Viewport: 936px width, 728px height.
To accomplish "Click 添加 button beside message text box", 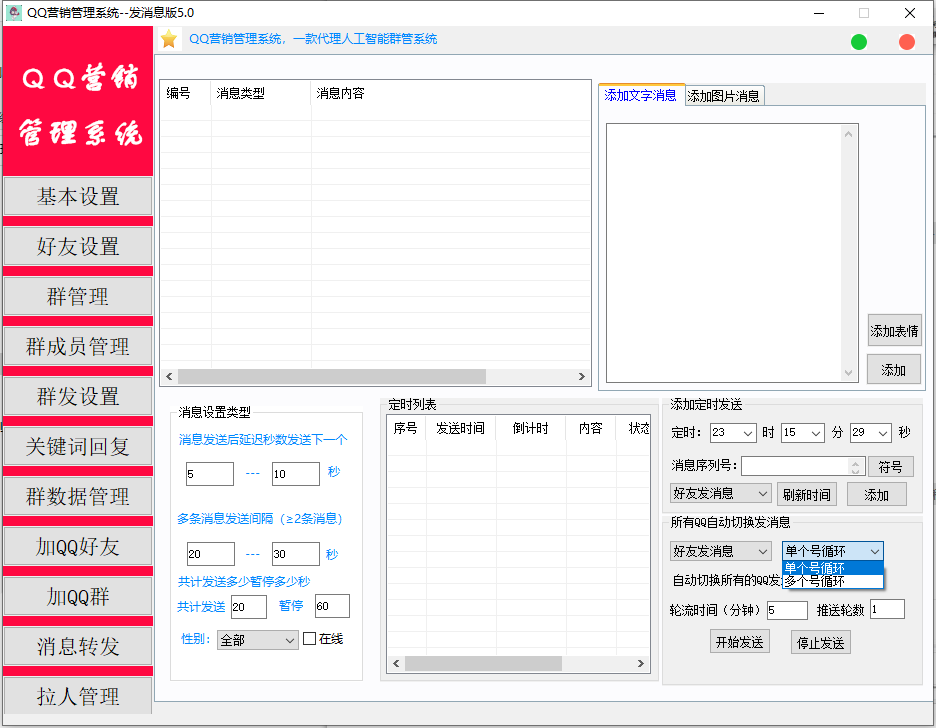I will pyautogui.click(x=894, y=370).
